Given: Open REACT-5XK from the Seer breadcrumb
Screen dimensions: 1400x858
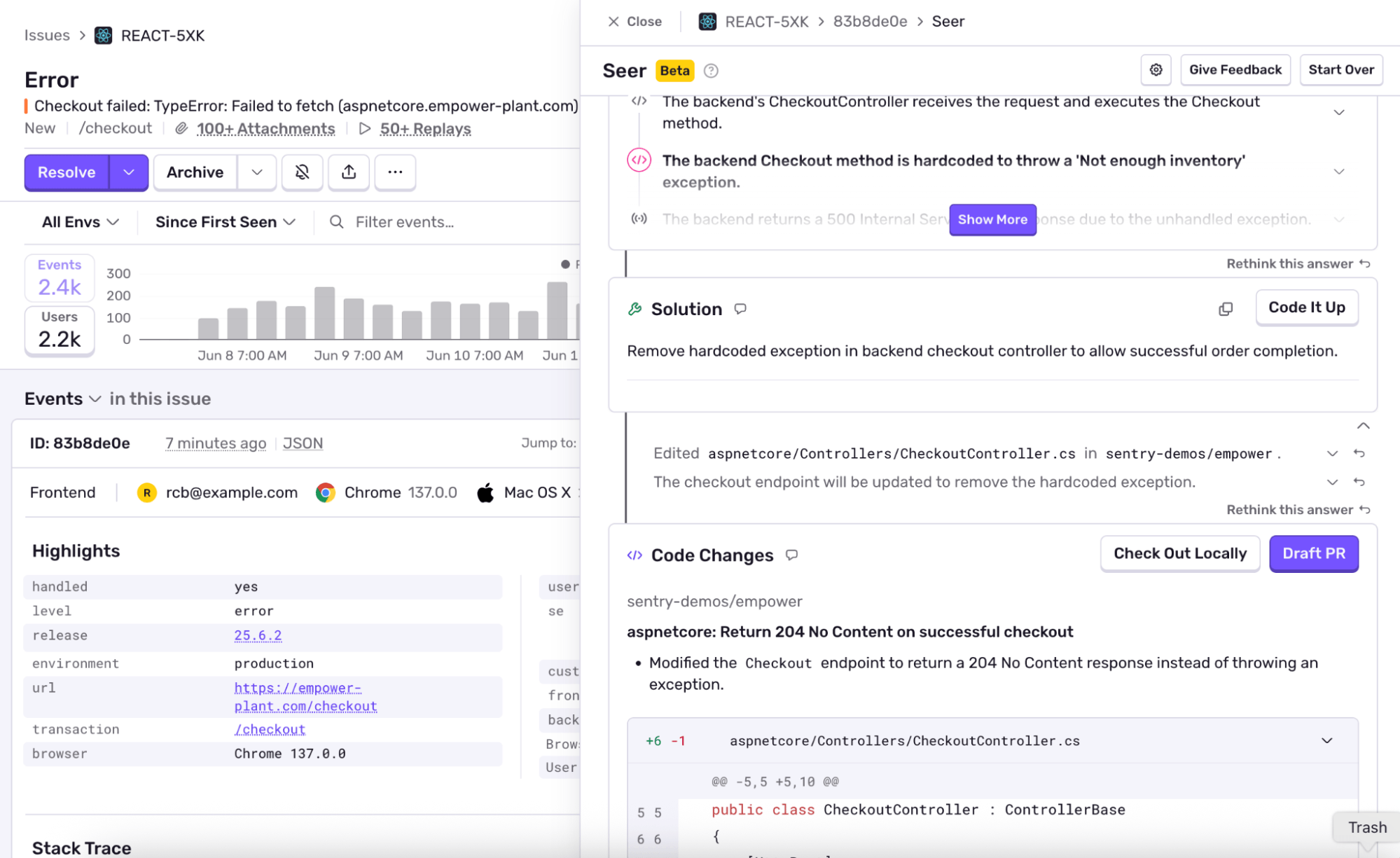Looking at the screenshot, I should (x=767, y=21).
